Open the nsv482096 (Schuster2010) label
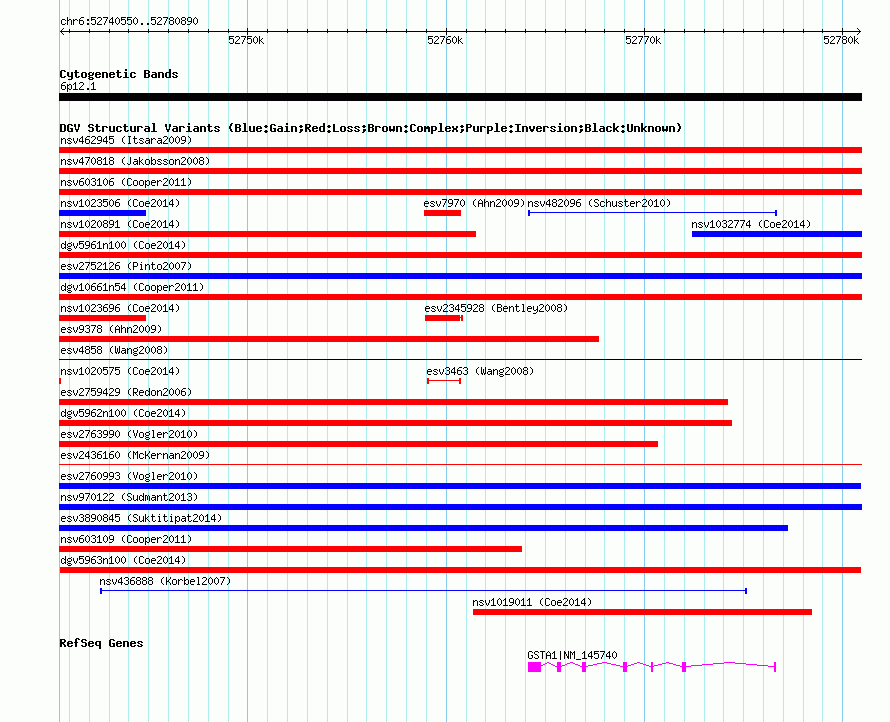Screen dimensions: 890x722 (x=599, y=203)
